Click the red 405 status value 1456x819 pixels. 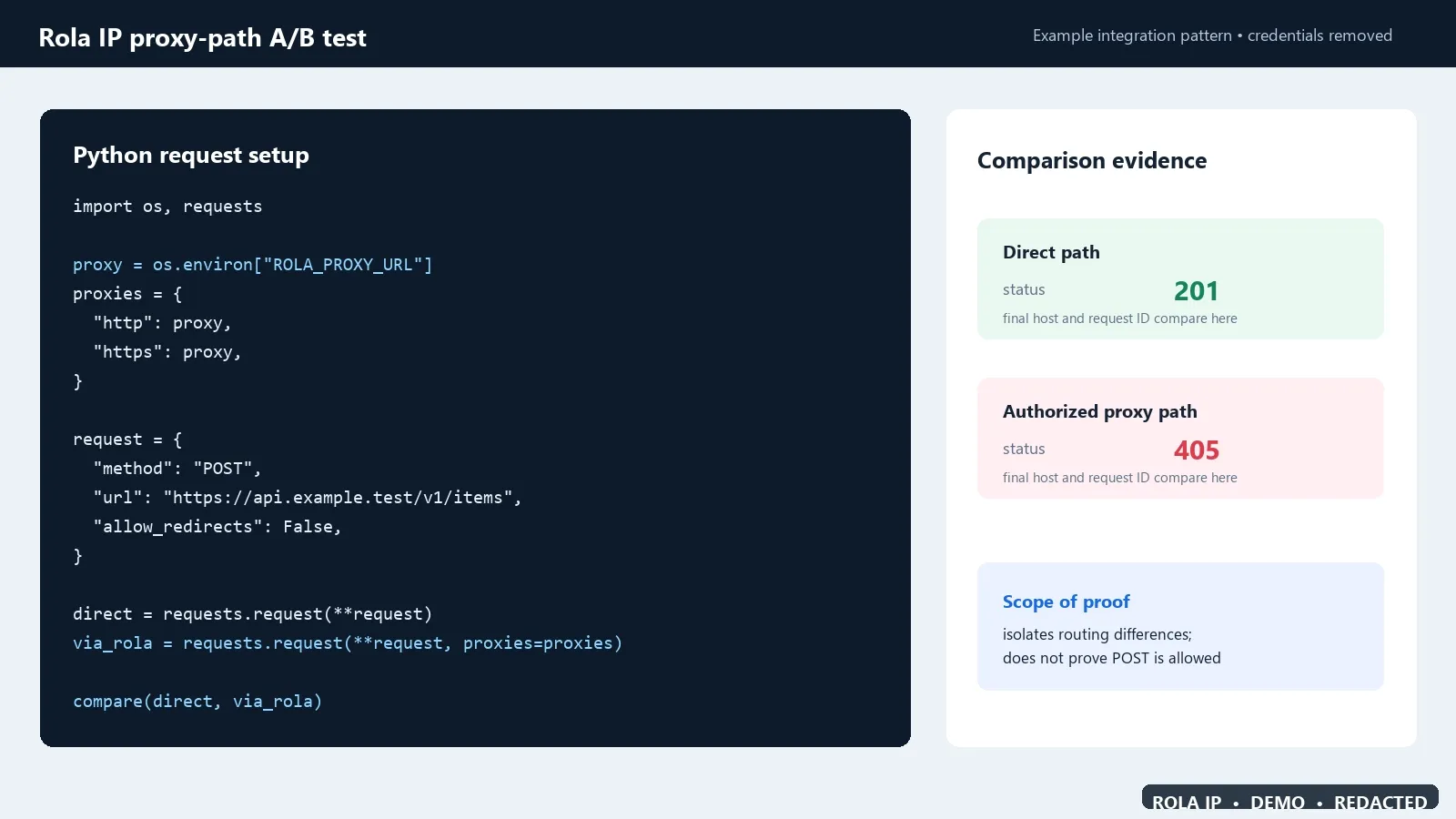click(x=1196, y=450)
